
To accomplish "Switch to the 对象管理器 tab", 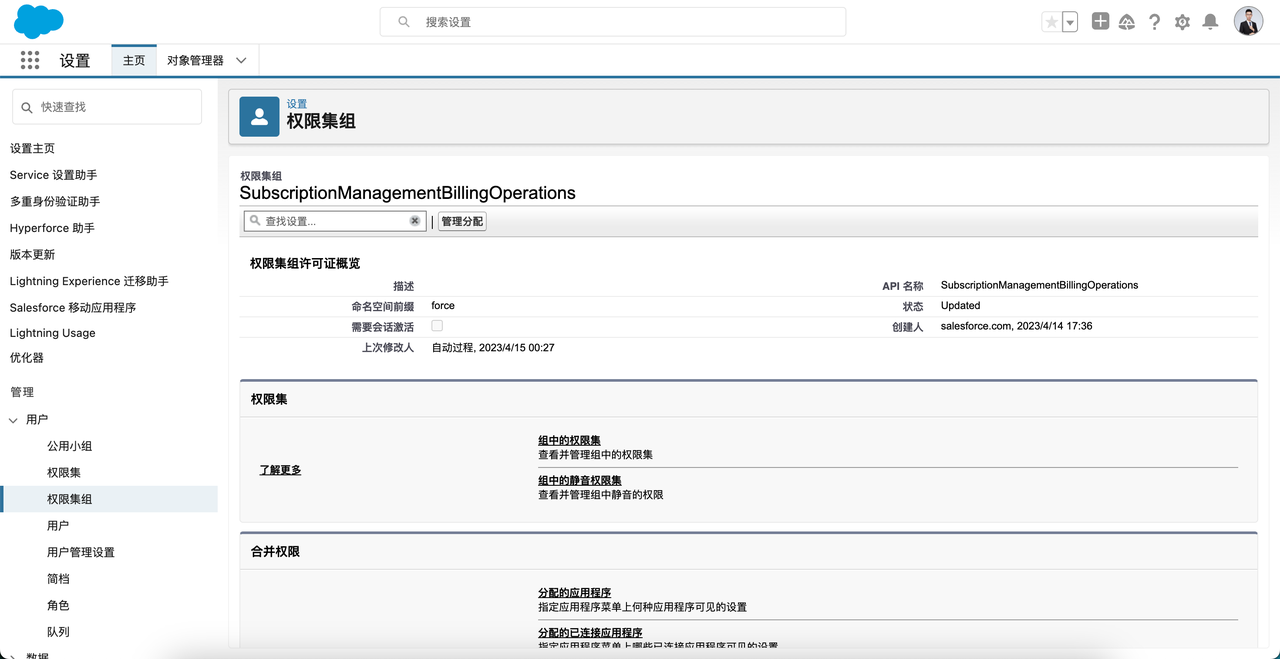I will pyautogui.click(x=195, y=60).
